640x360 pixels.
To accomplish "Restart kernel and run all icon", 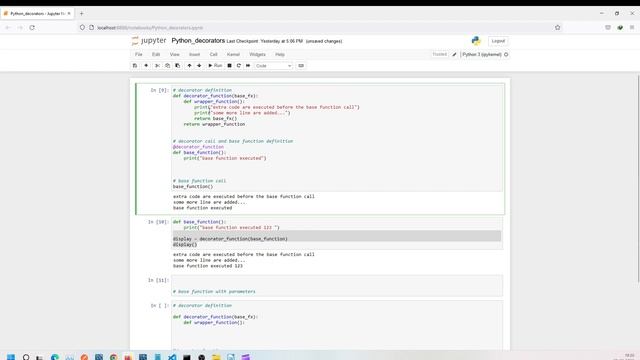I will 248,66.
